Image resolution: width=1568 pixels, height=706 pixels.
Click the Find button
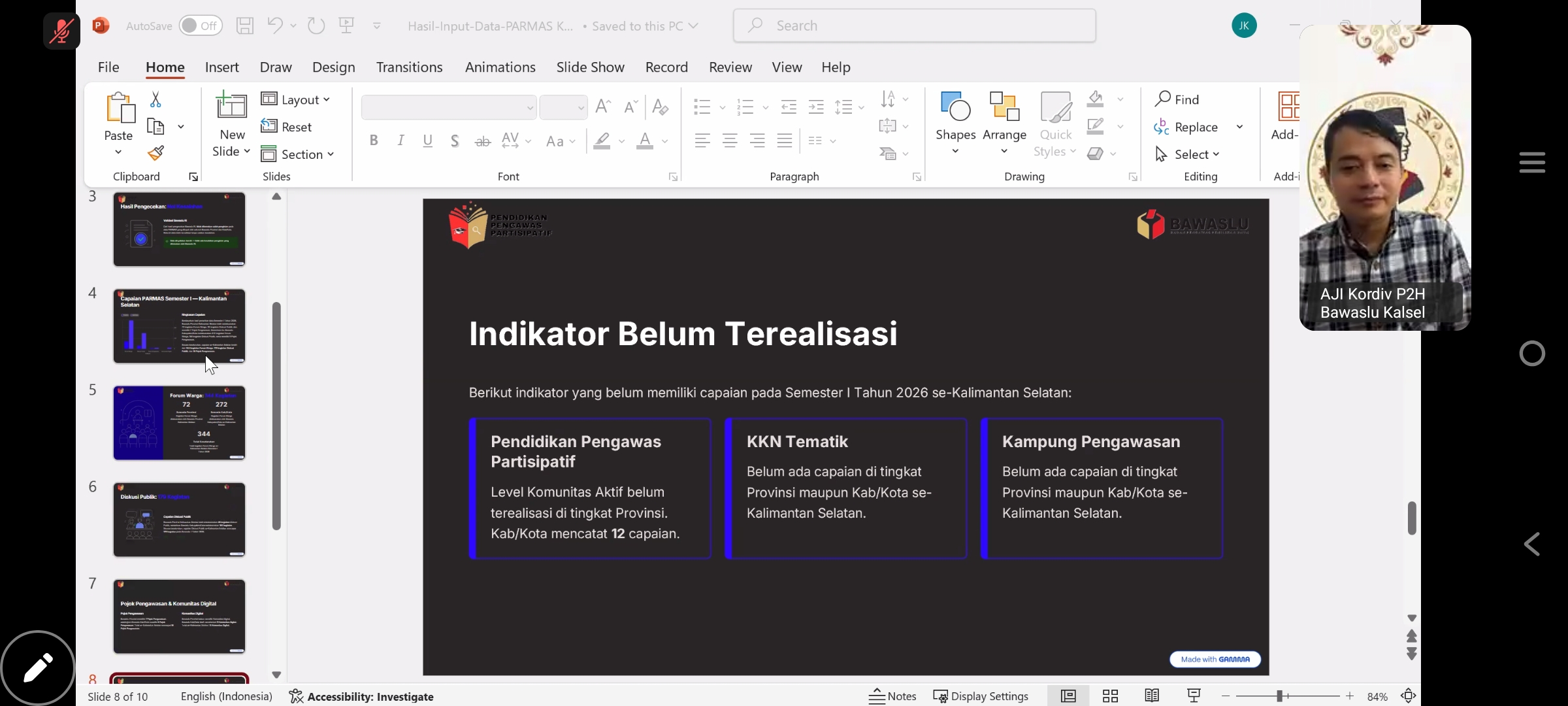click(x=1177, y=99)
